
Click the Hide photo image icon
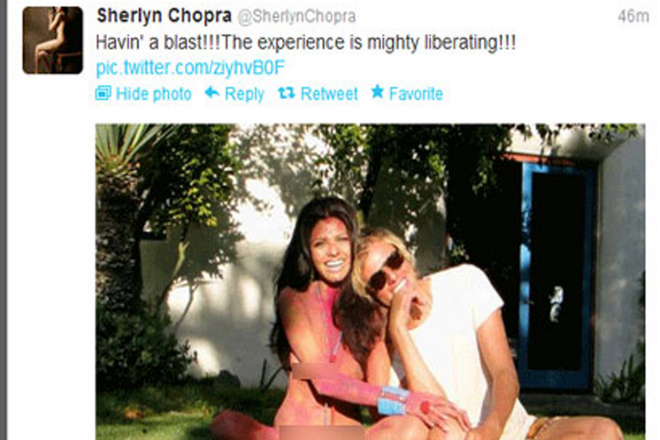[103, 93]
